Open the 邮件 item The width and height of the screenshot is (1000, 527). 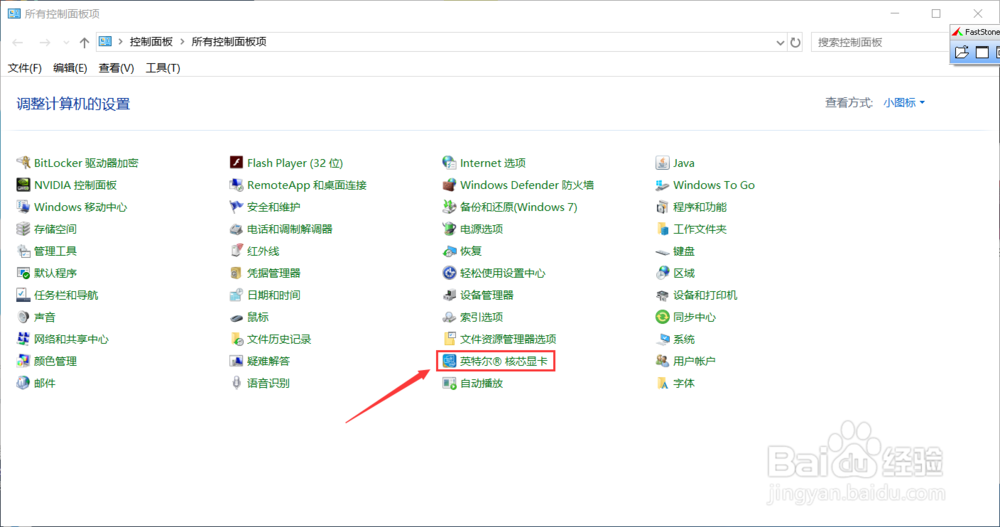coord(36,383)
